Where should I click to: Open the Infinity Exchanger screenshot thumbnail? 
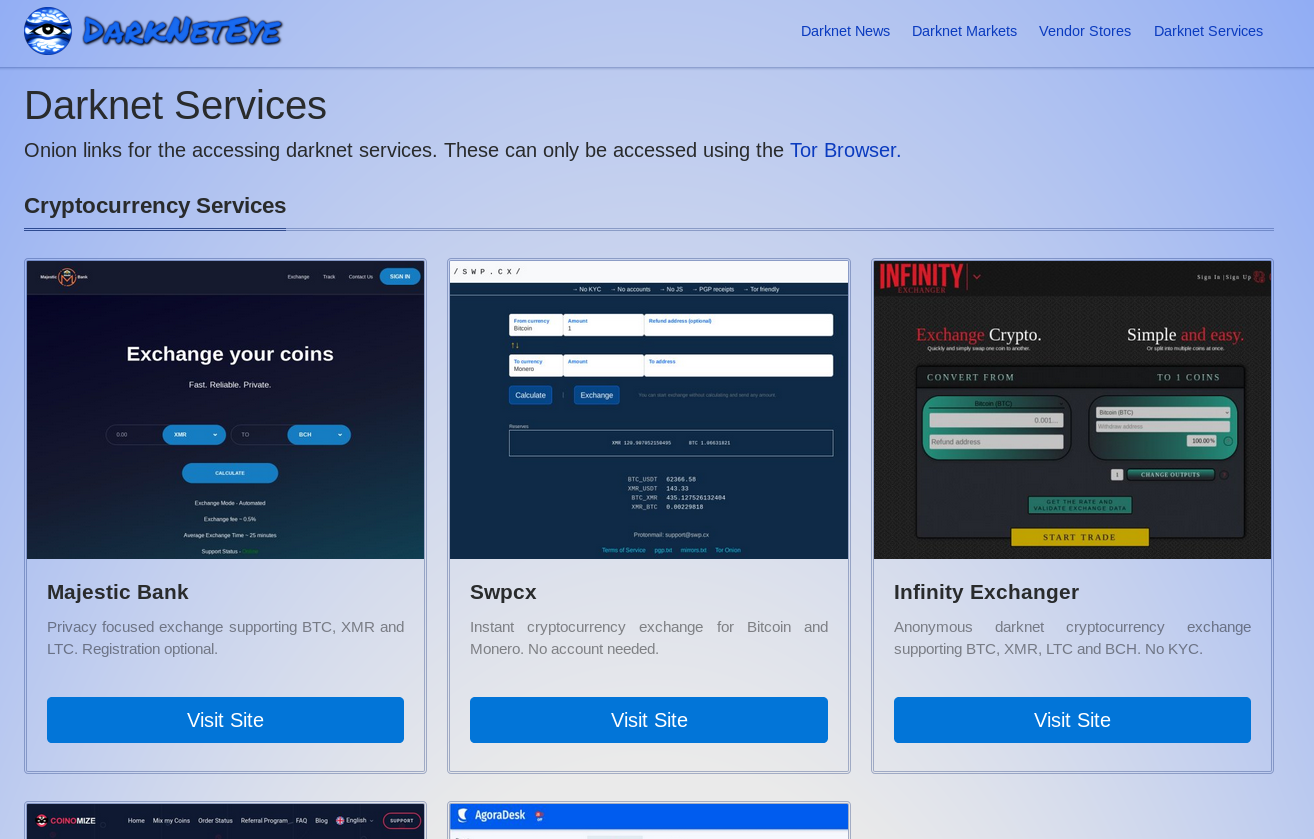point(1072,410)
